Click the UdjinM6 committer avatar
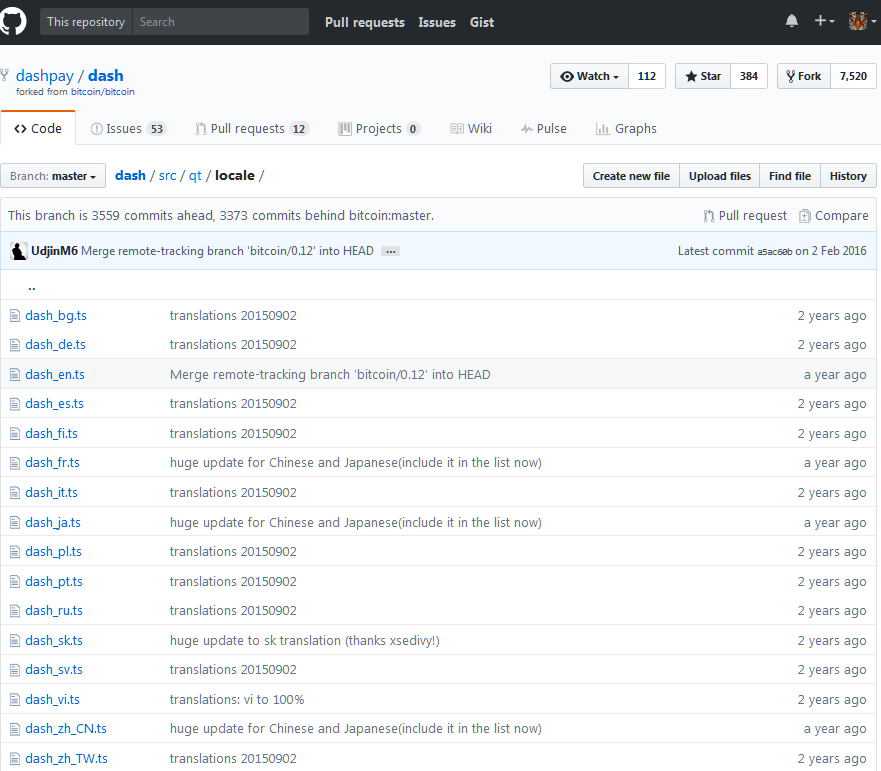 coord(19,251)
